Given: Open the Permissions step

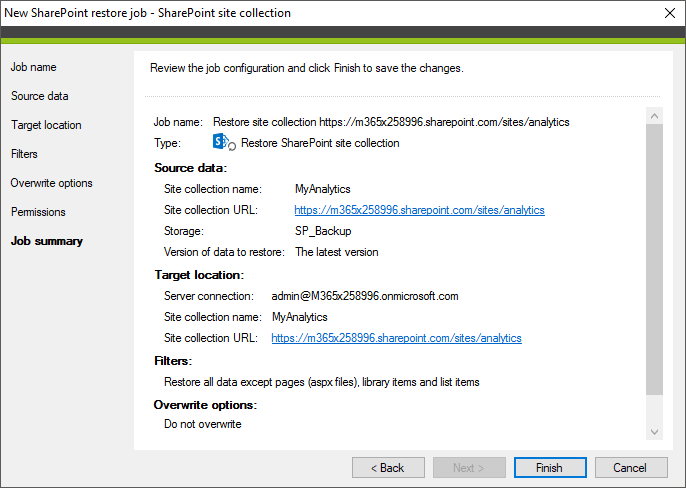Looking at the screenshot, I should 38,212.
